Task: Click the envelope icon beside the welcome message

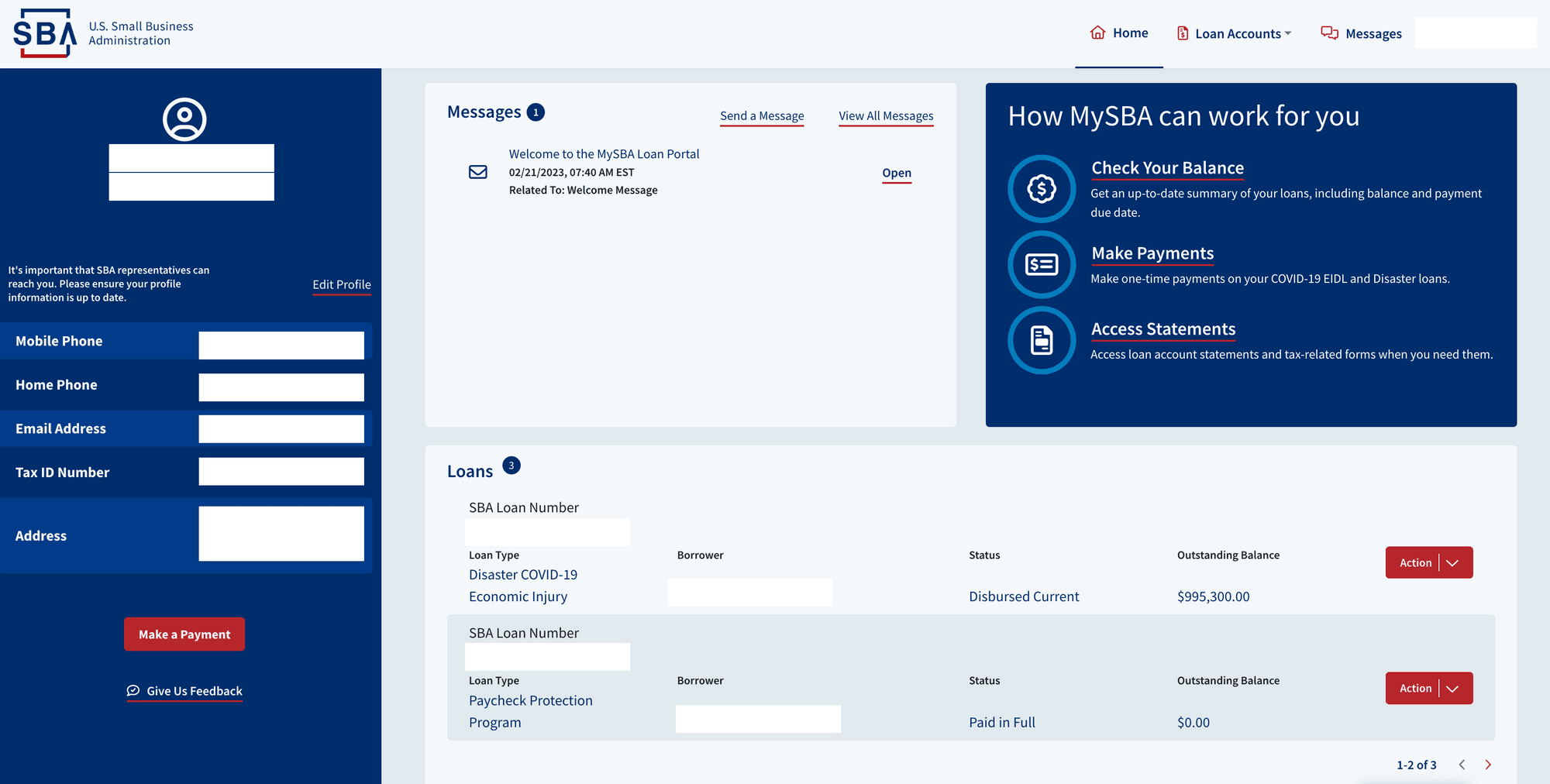Action: coord(477,171)
